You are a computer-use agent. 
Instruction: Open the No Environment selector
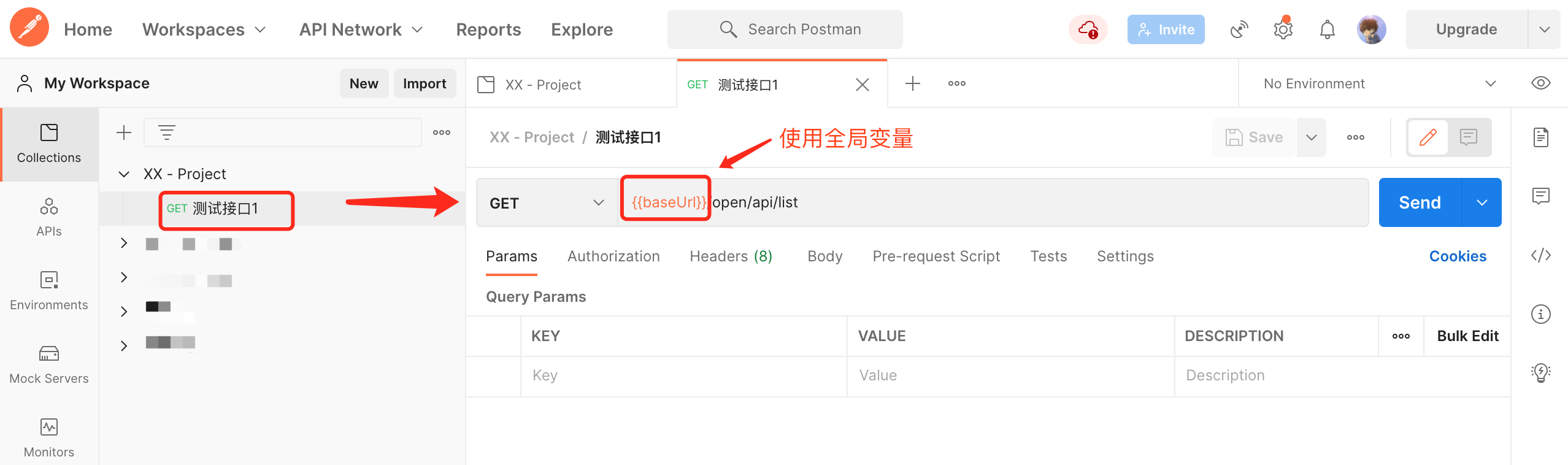(x=1380, y=83)
